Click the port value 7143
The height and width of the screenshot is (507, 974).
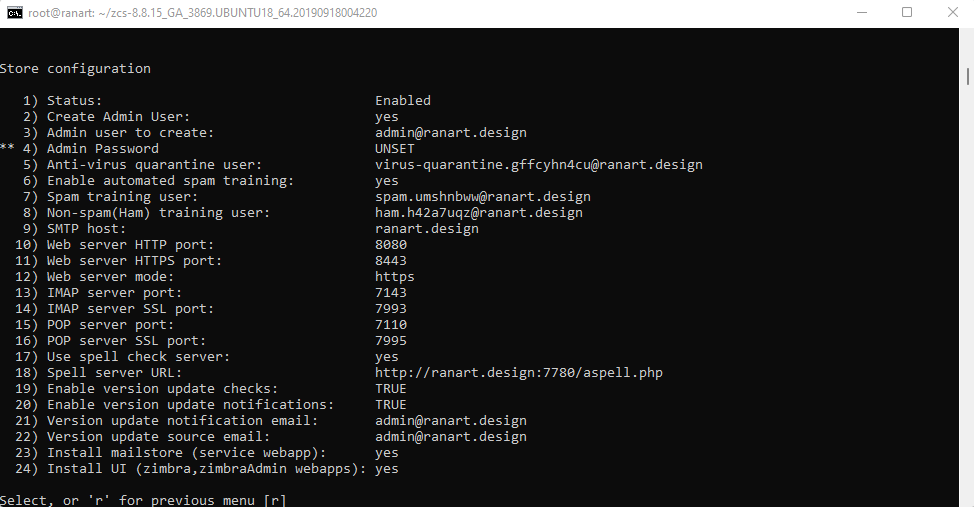(x=391, y=293)
